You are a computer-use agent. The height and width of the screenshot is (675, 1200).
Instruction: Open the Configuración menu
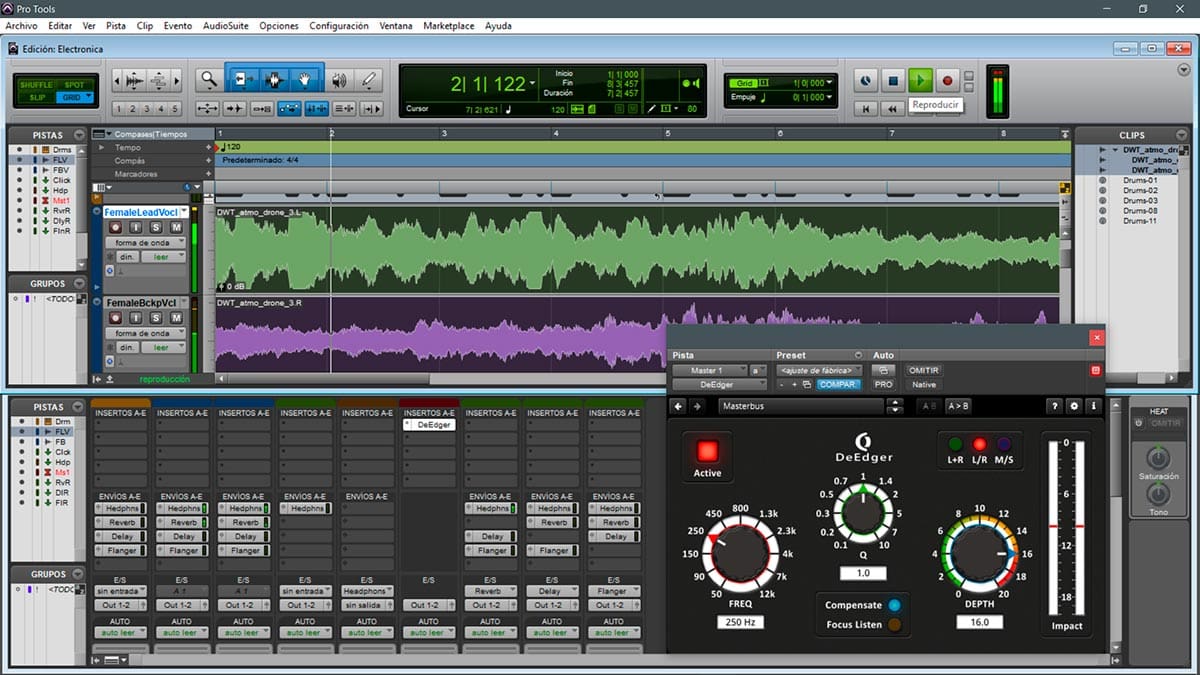point(339,26)
